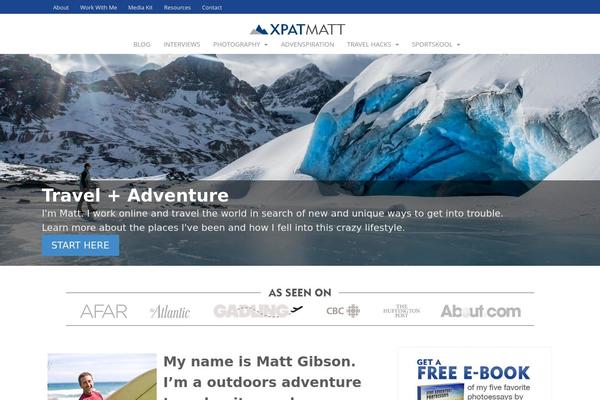The width and height of the screenshot is (600, 400).
Task: Visit the Resources link
Action: point(177,7)
